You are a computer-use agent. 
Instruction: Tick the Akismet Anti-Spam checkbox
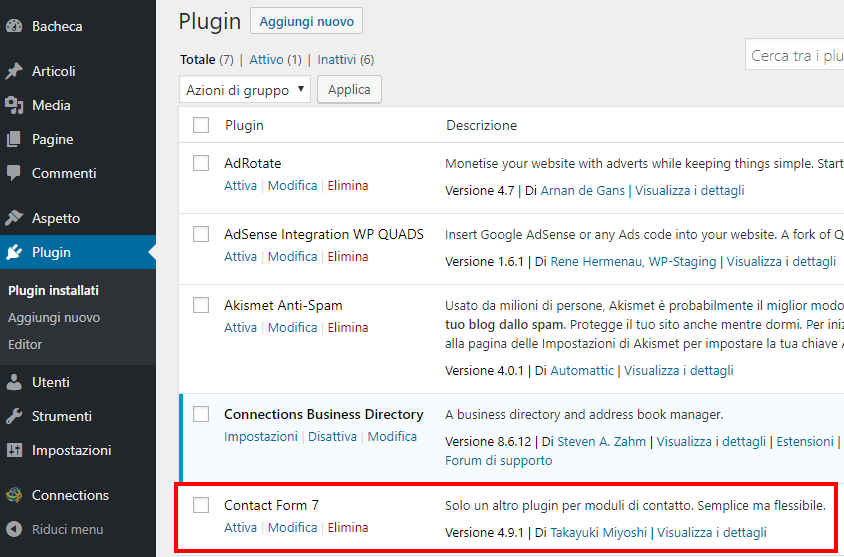(201, 305)
